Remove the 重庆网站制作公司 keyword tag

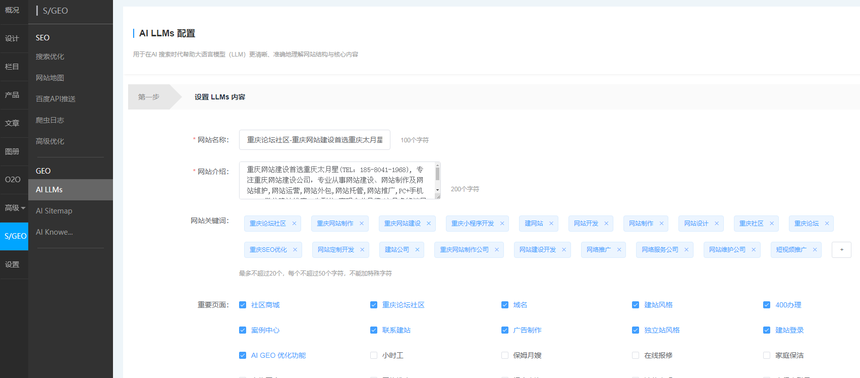pyautogui.click(x=496, y=250)
